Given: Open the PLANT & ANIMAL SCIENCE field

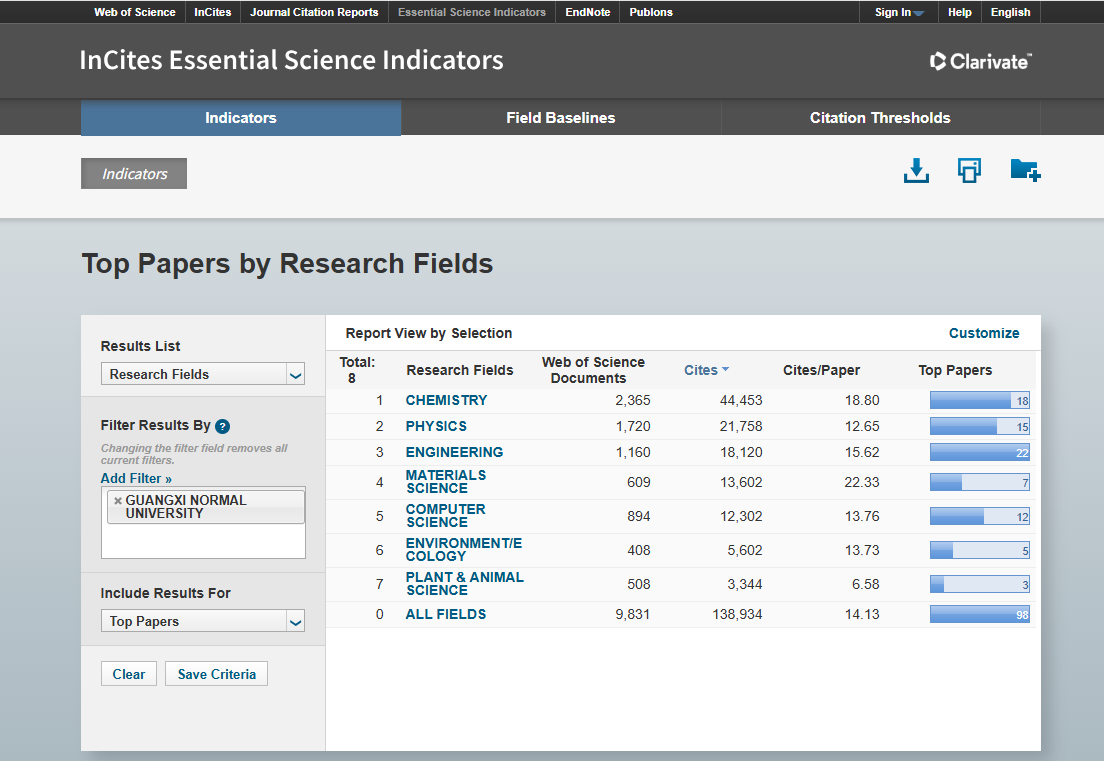Looking at the screenshot, I should point(465,583).
